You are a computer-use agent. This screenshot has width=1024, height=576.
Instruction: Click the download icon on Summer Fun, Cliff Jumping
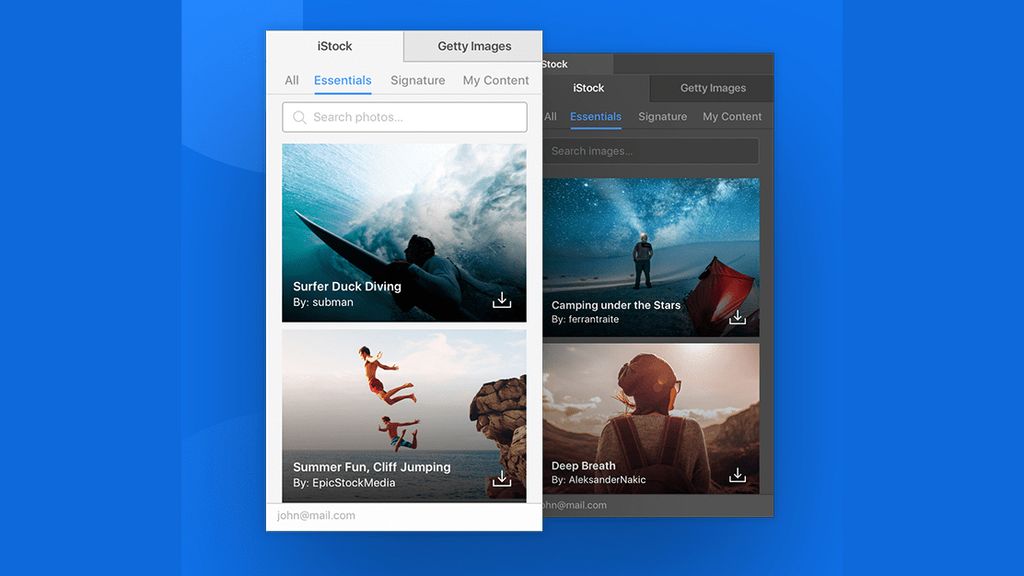501,478
